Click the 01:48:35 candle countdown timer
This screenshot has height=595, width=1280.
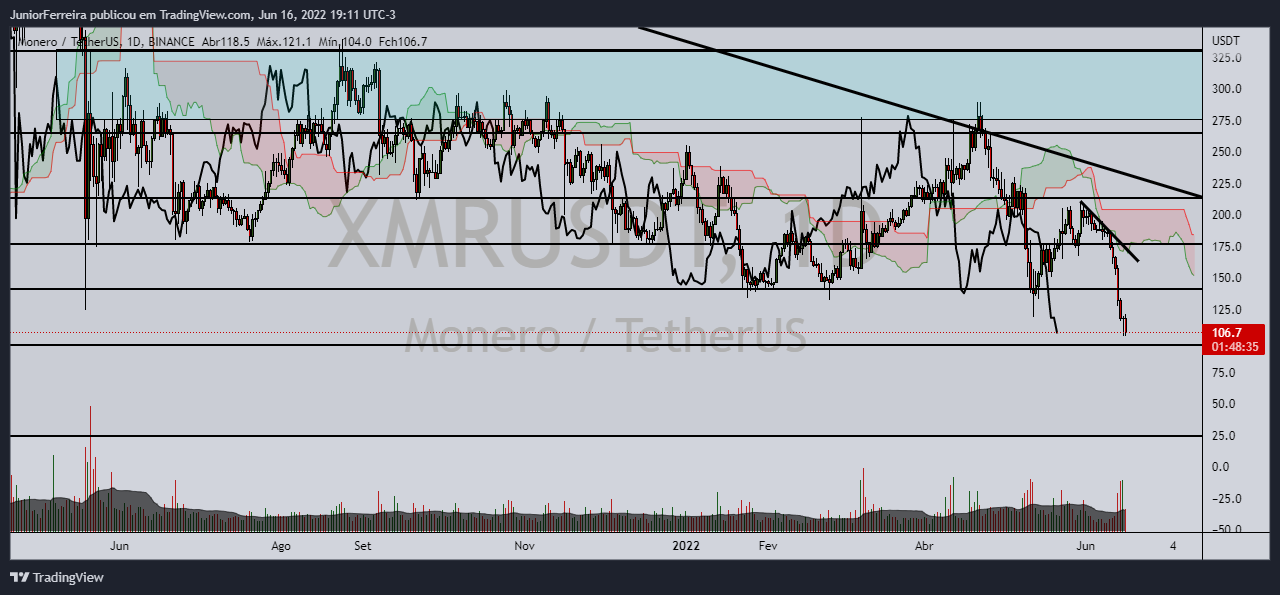1236,346
